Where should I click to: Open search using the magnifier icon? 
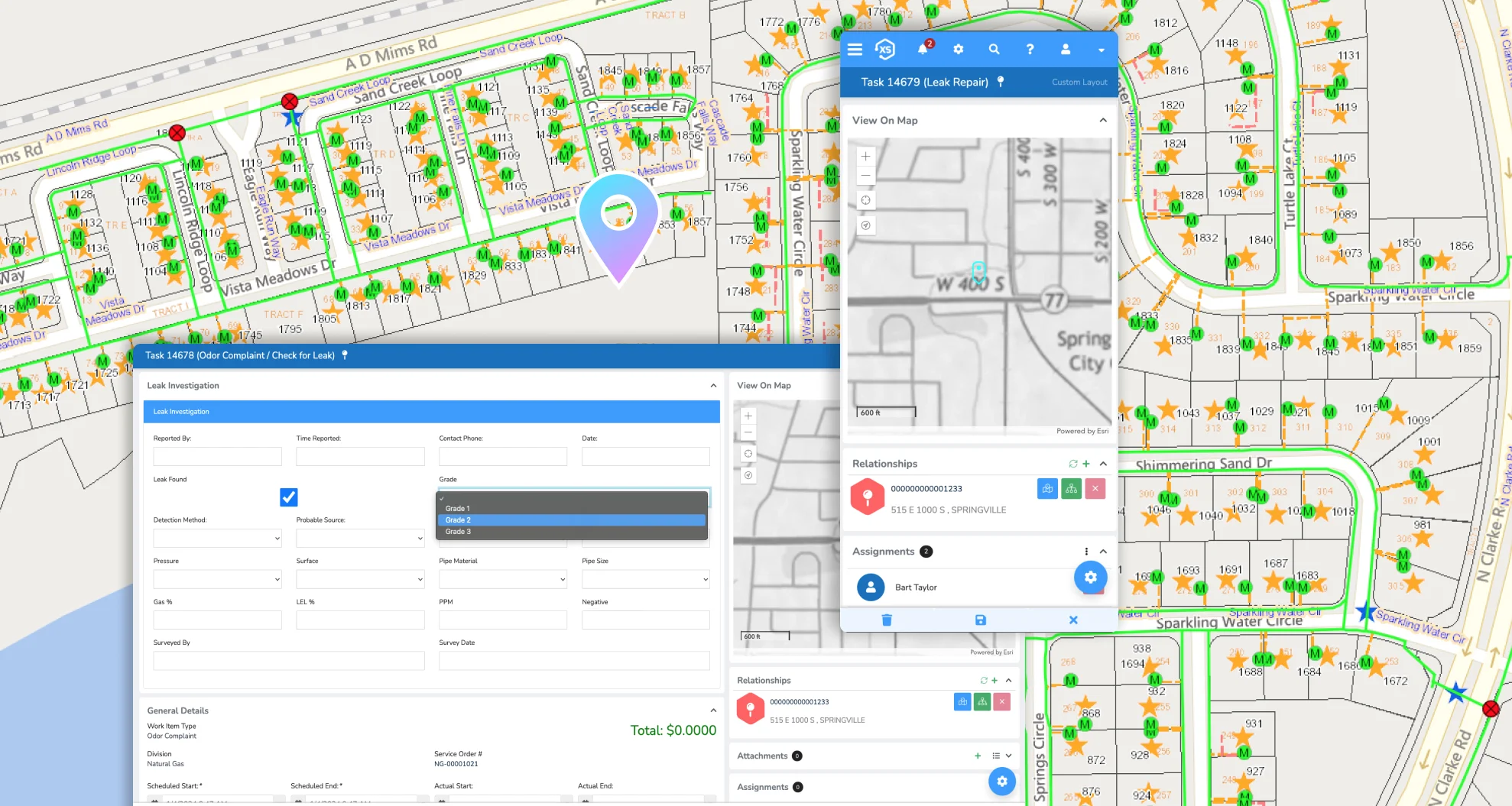[994, 50]
